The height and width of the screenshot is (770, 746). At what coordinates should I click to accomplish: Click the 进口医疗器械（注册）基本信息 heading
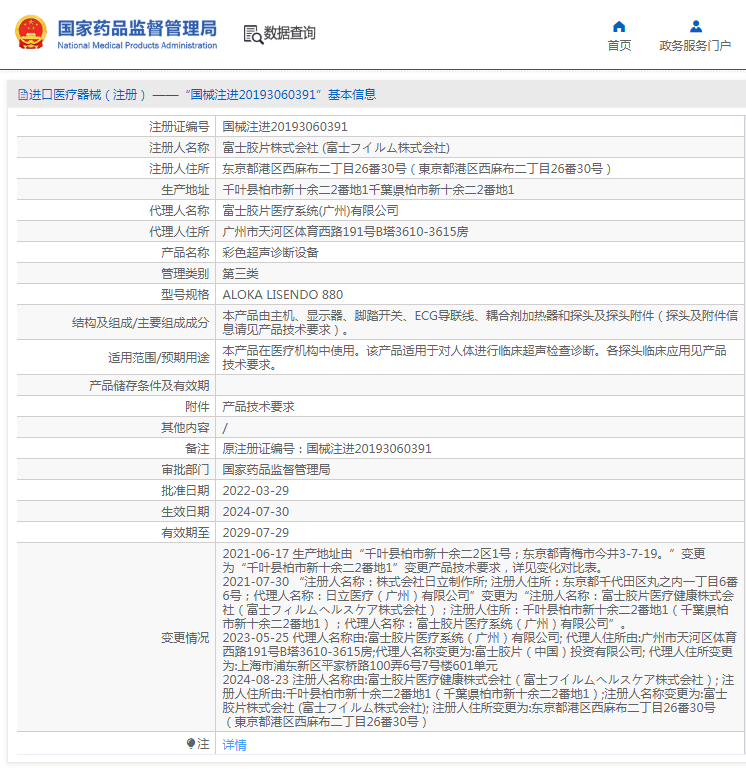pos(202,94)
